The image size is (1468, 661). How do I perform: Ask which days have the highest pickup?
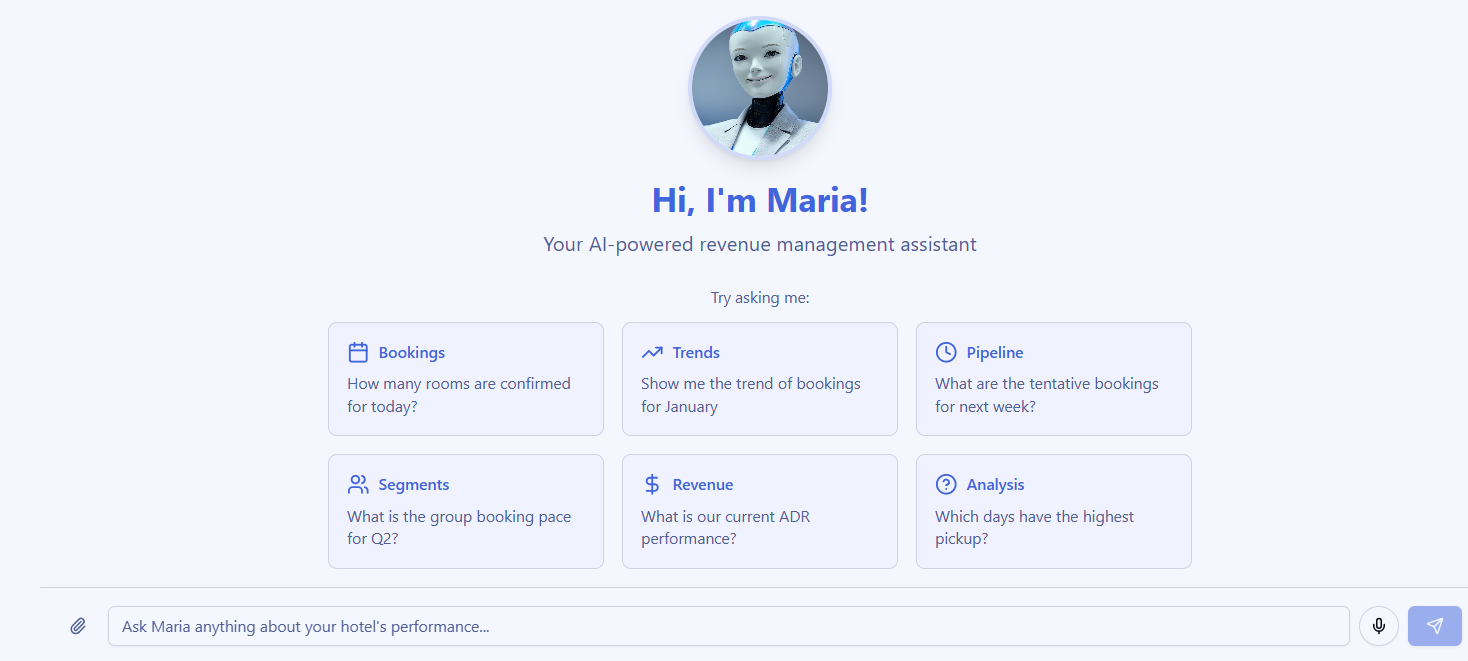coord(1034,527)
